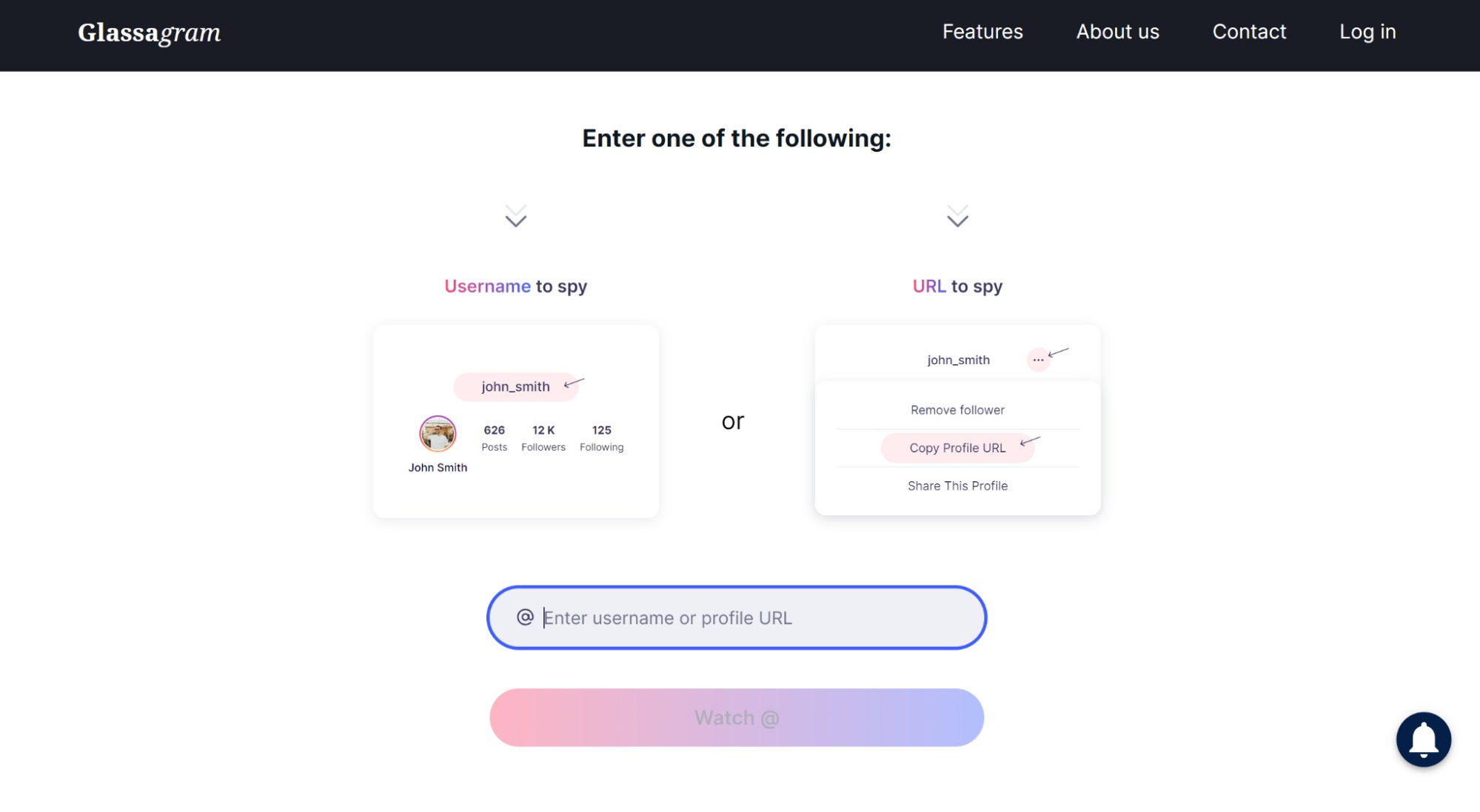
Task: Click the 12 K Followers count
Action: point(543,437)
